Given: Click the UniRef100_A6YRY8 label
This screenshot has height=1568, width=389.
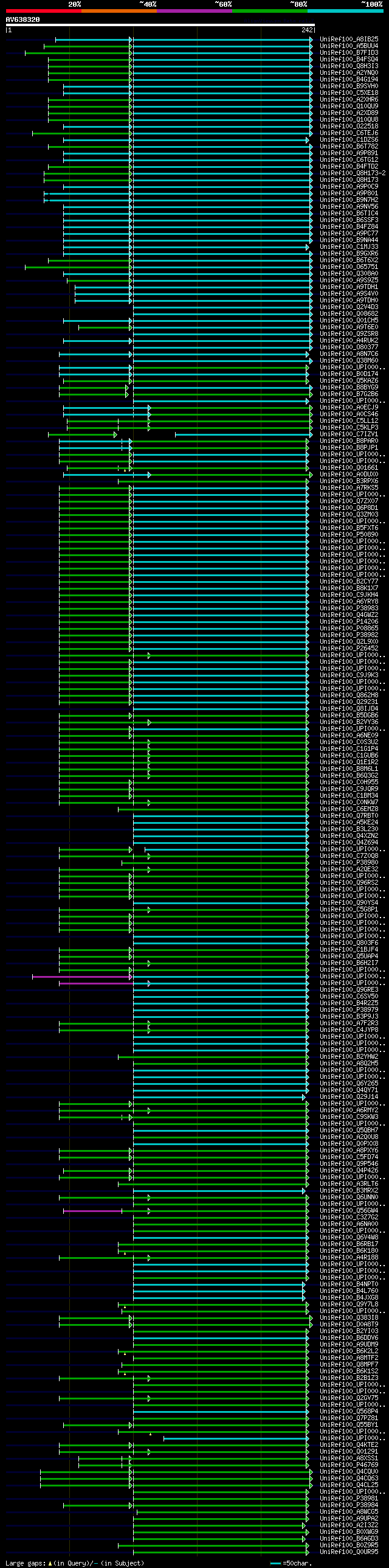Looking at the screenshot, I should pos(349,601).
